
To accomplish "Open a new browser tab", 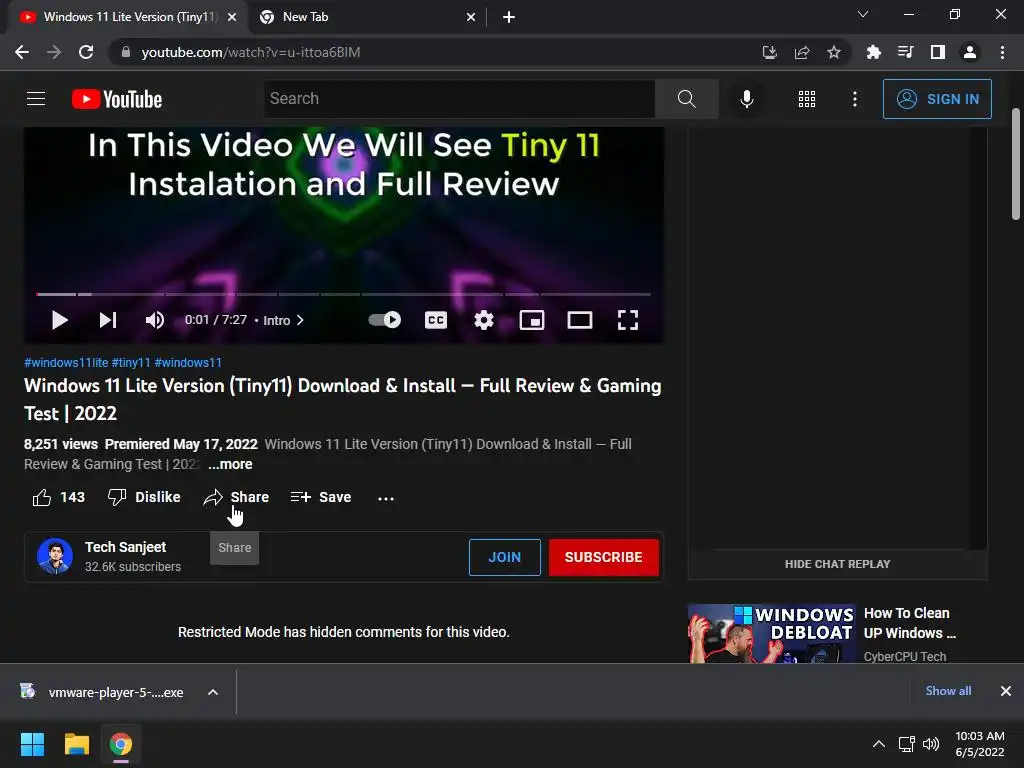I will pos(509,17).
